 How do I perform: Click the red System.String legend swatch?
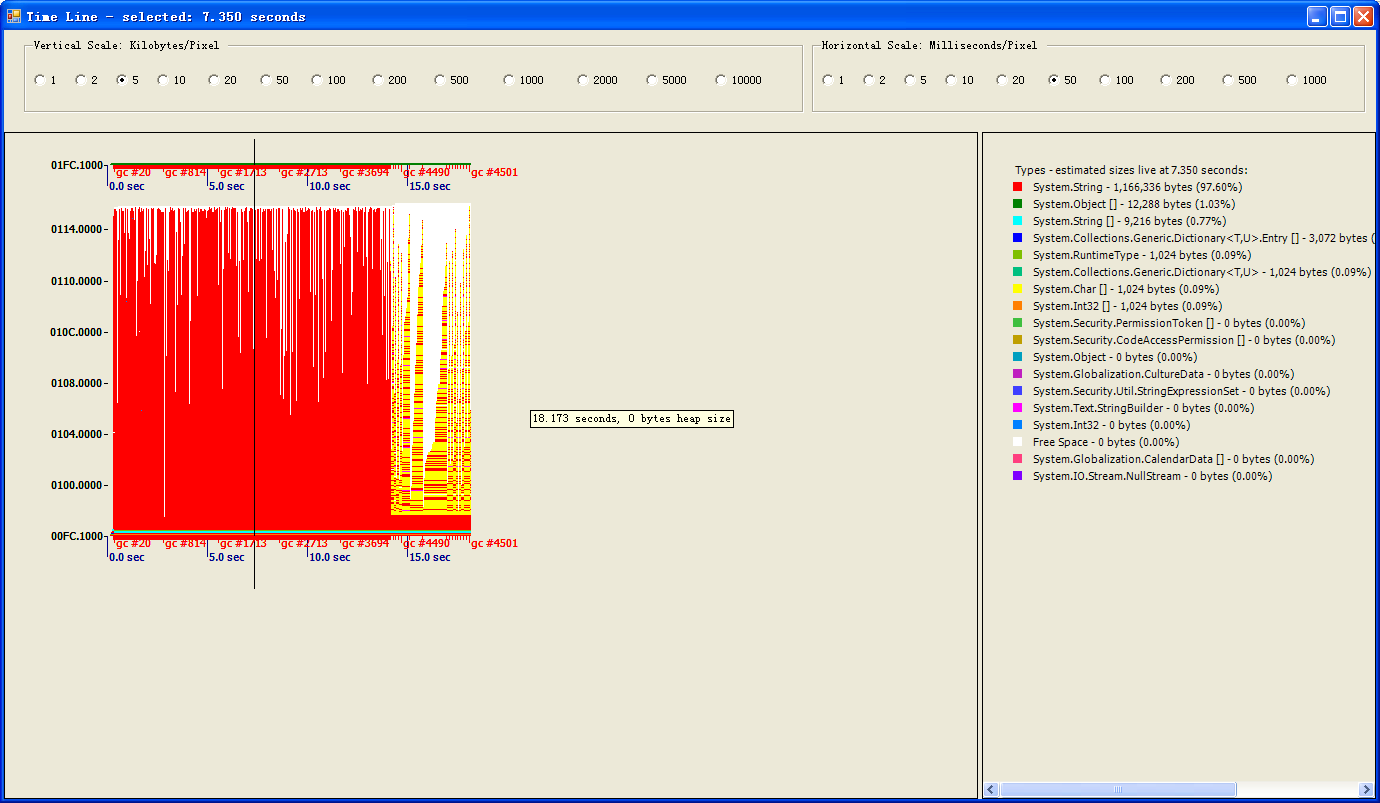click(1018, 187)
